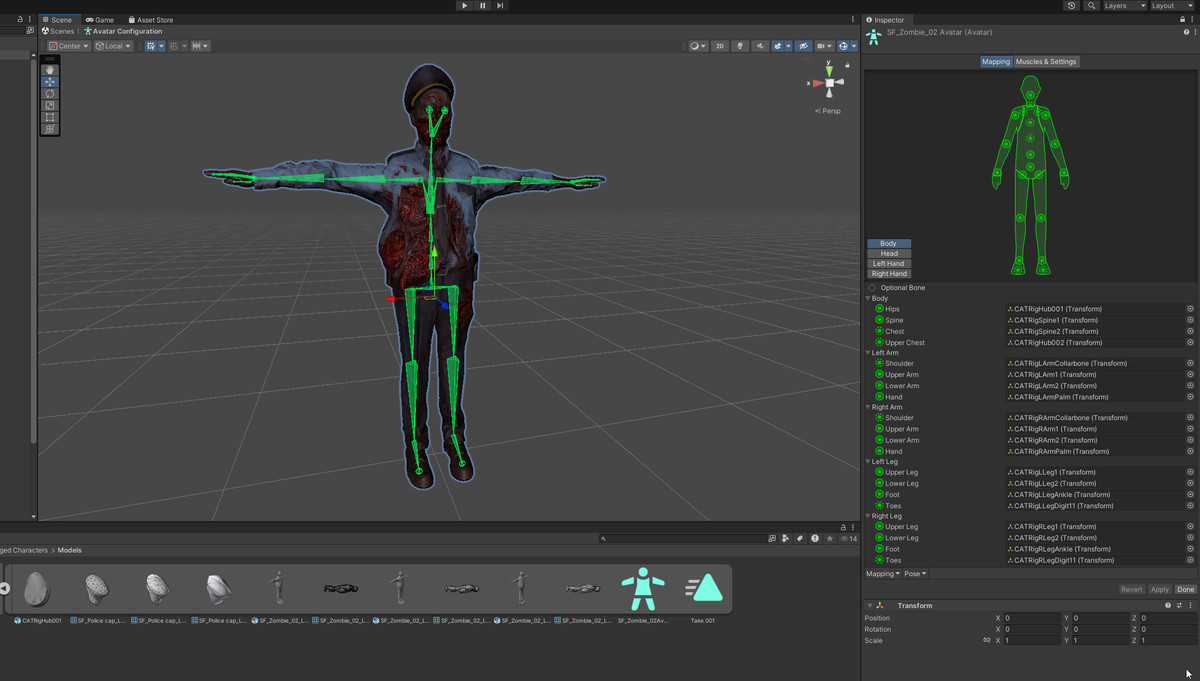This screenshot has height=681, width=1200.
Task: Click the Revert button
Action: point(1131,590)
